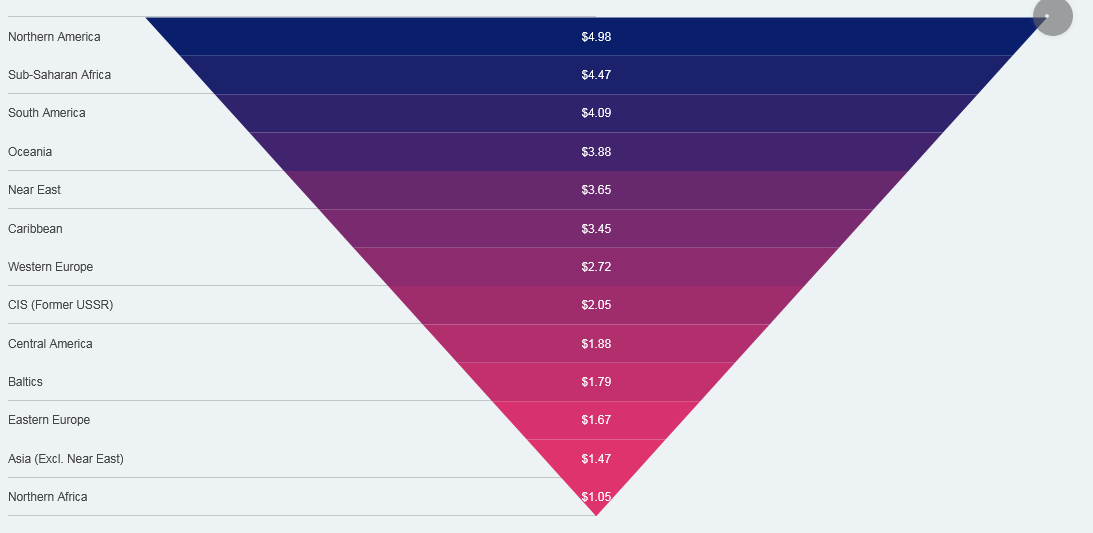Image resolution: width=1093 pixels, height=533 pixels.
Task: Click the $1.67 Eastern Europe segment value
Action: click(x=596, y=420)
